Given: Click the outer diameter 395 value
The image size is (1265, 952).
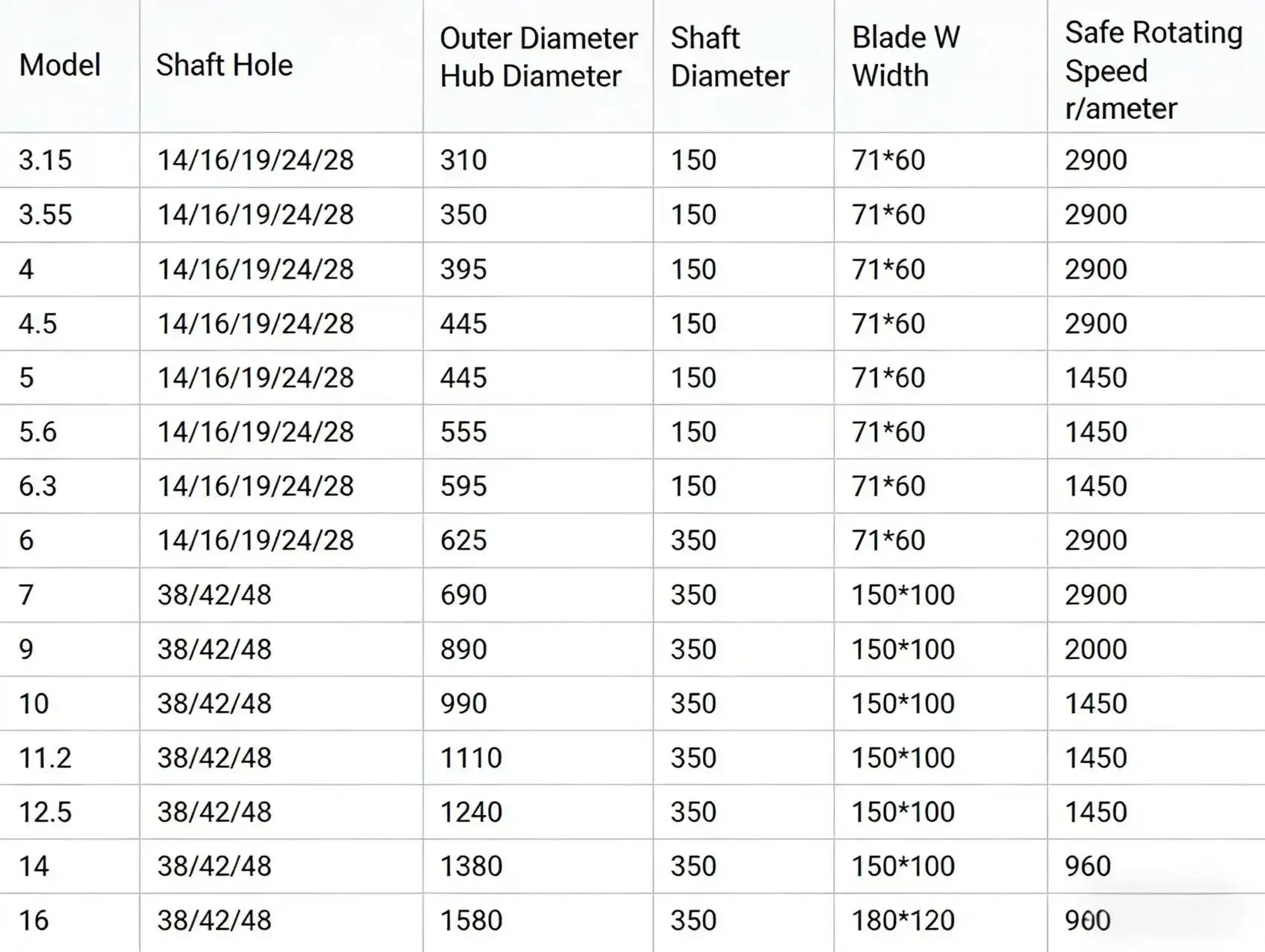Looking at the screenshot, I should click(463, 268).
